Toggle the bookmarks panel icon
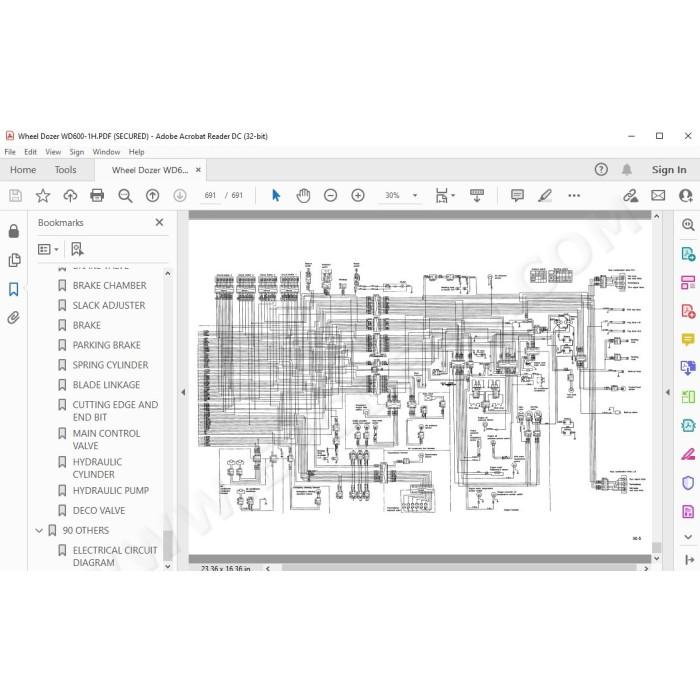The width and height of the screenshot is (700, 700). 14,289
